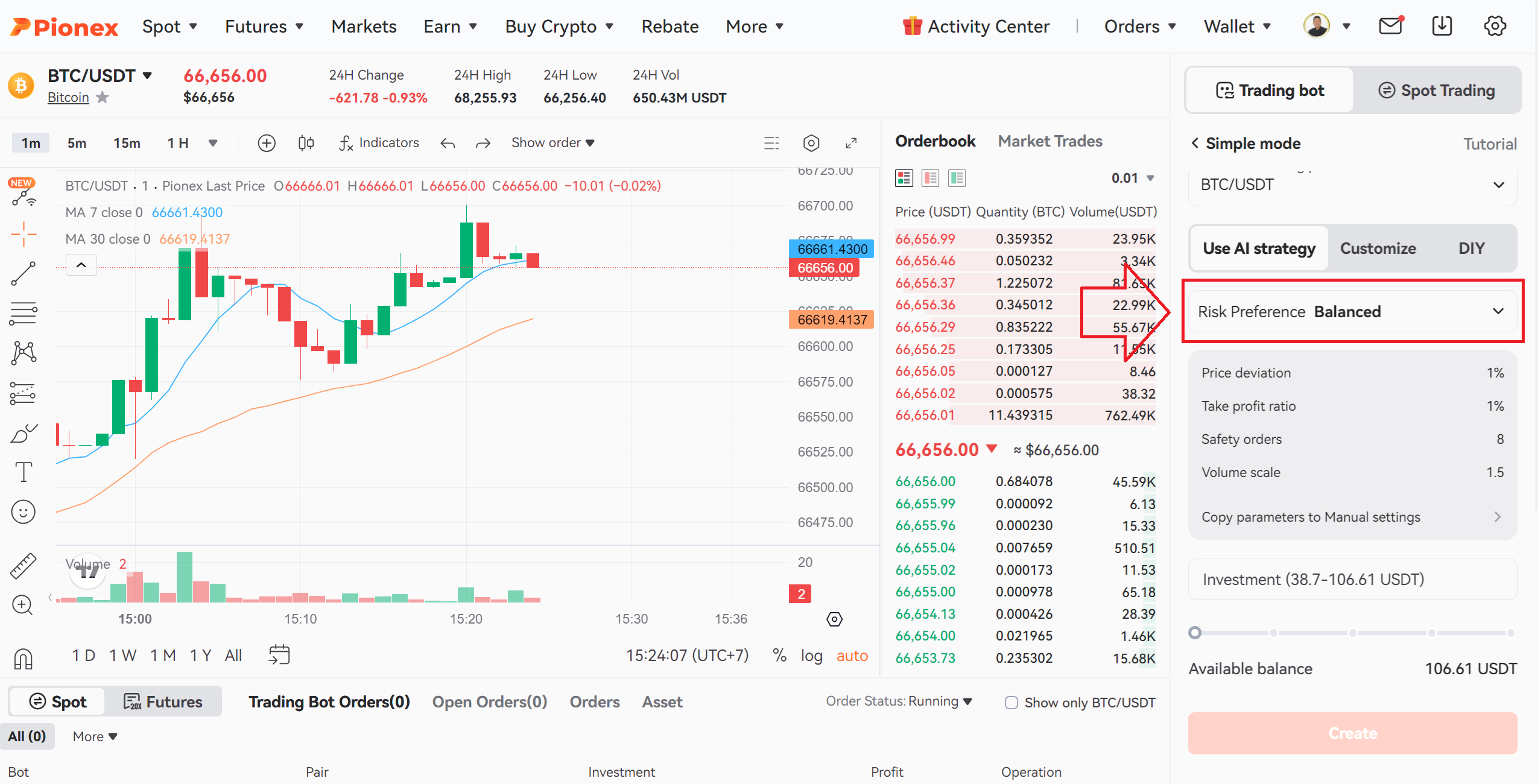Open the Futures menu in navbar

point(264,27)
